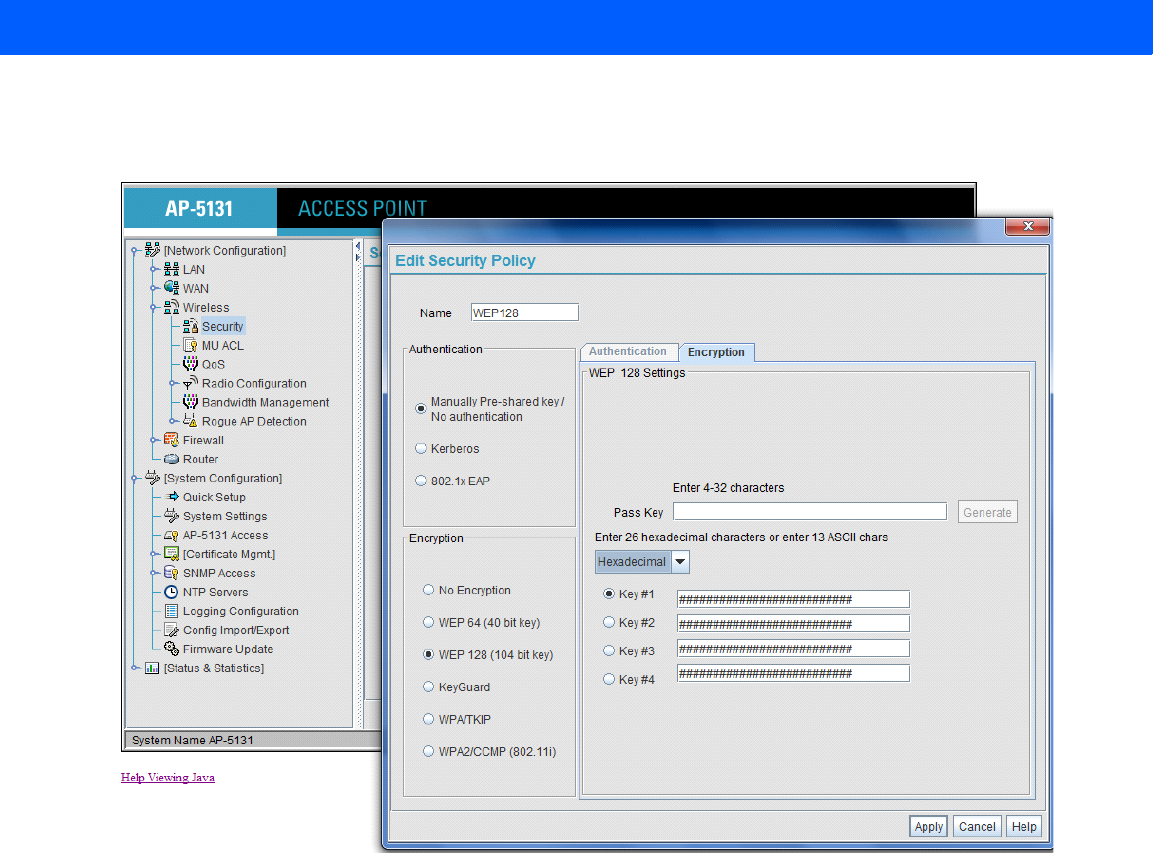Click the Firewall icon
1153x853 pixels.
tap(171, 440)
